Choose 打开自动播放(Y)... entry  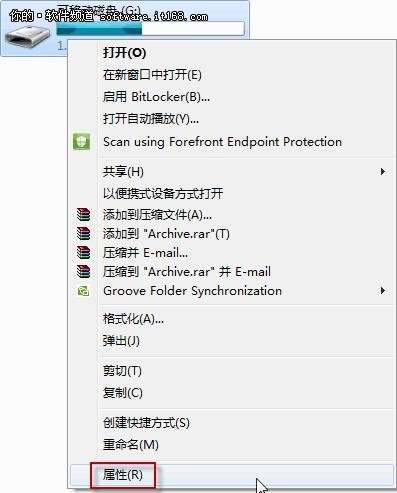(x=151, y=119)
